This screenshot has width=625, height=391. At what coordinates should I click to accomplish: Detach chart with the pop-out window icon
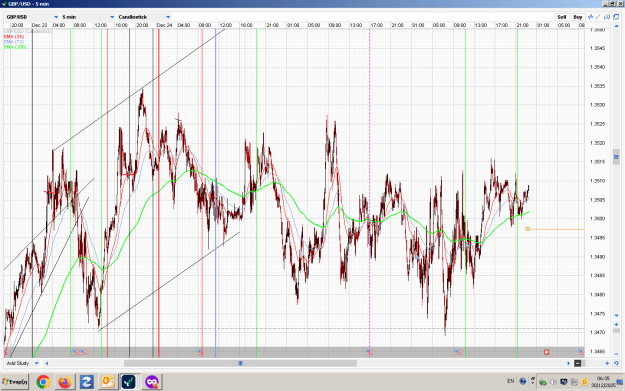click(x=616, y=17)
